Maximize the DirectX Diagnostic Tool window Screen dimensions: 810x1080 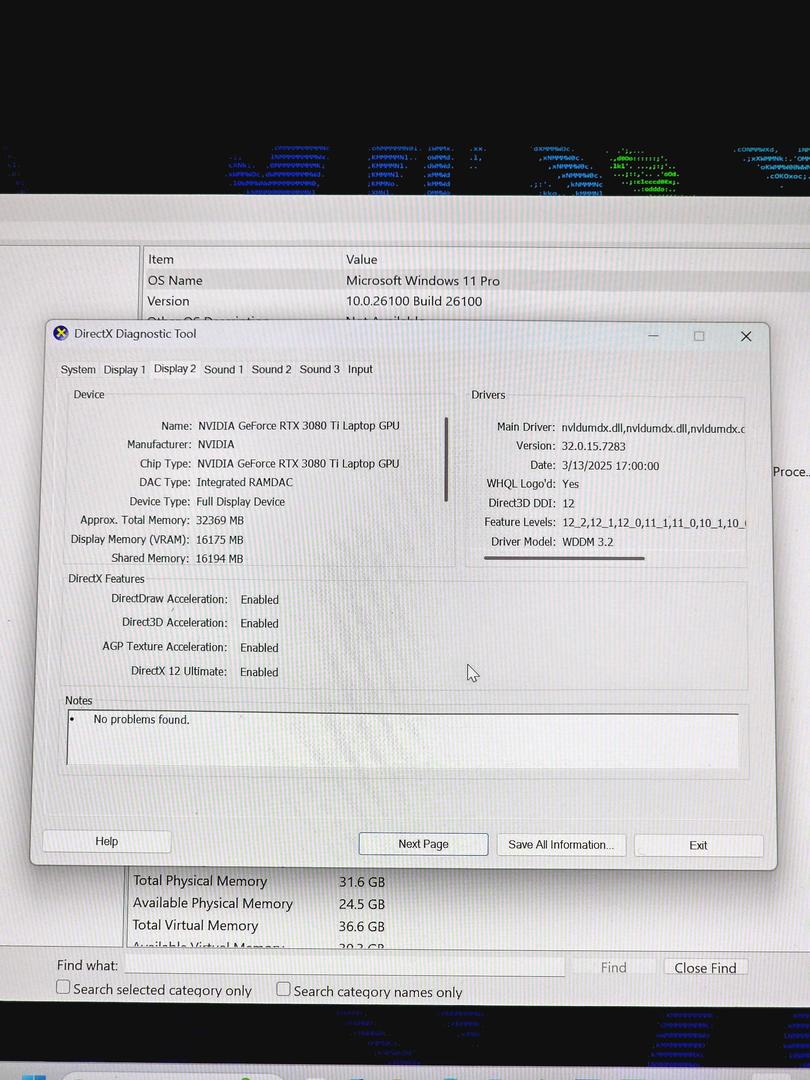[699, 336]
